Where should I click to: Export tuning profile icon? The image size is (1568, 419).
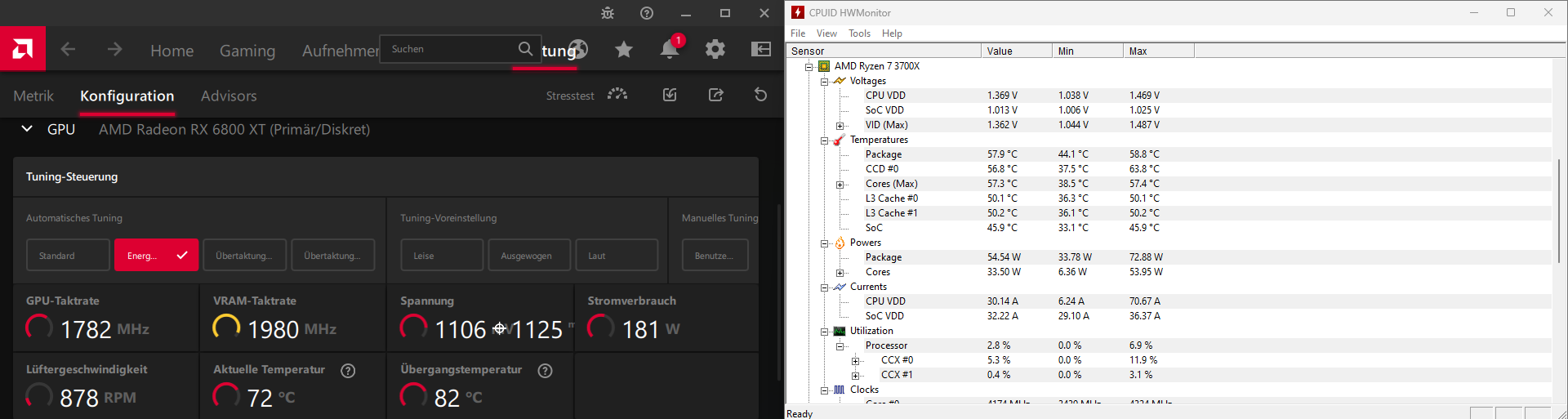point(715,96)
